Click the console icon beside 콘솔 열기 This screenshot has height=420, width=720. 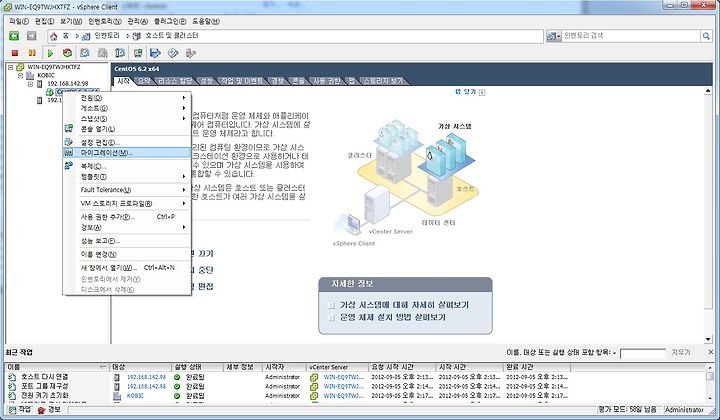point(69,129)
